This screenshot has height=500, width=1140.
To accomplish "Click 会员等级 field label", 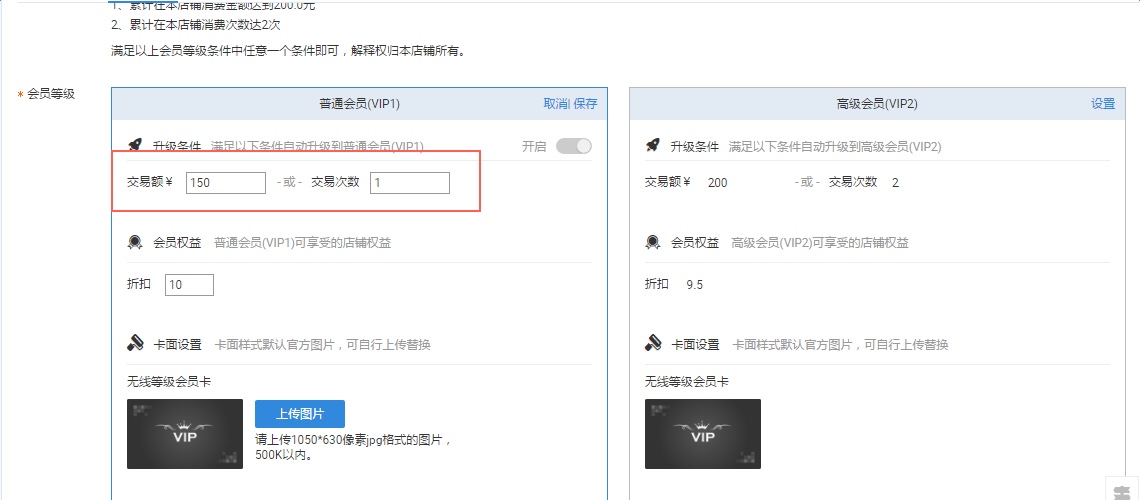I will (x=51, y=94).
